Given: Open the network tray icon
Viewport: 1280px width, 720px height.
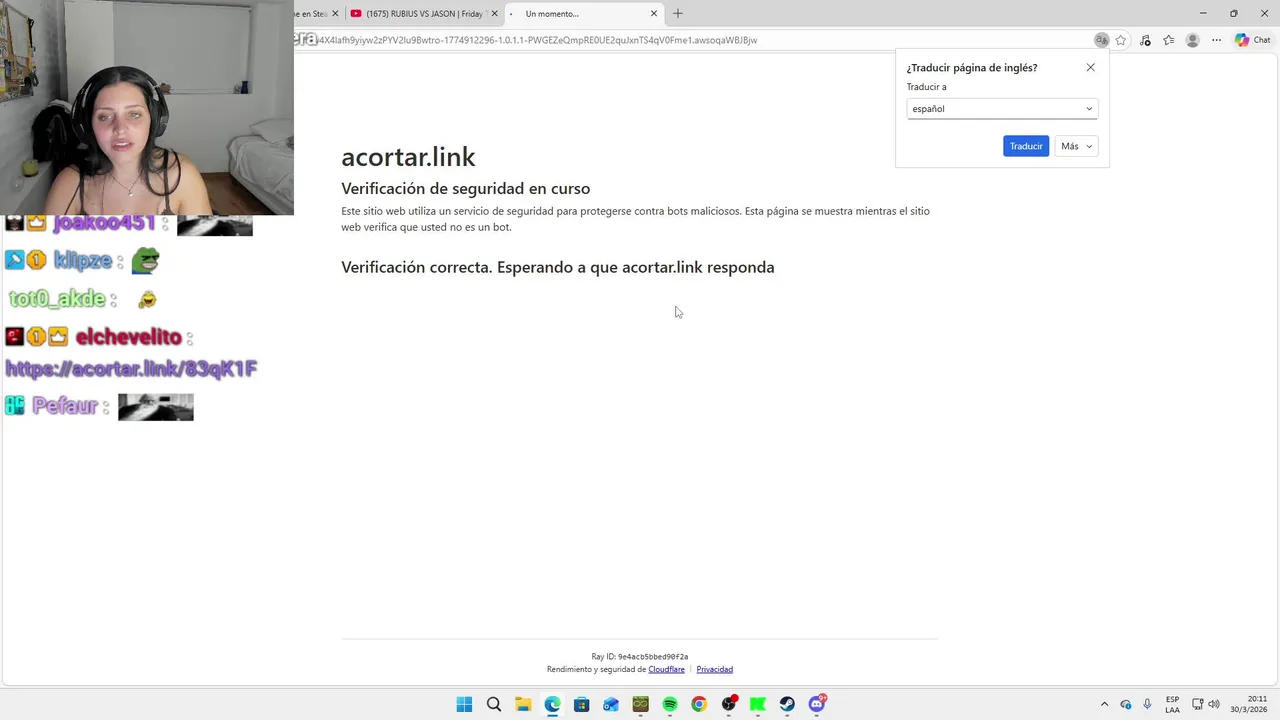Looking at the screenshot, I should 1198,704.
